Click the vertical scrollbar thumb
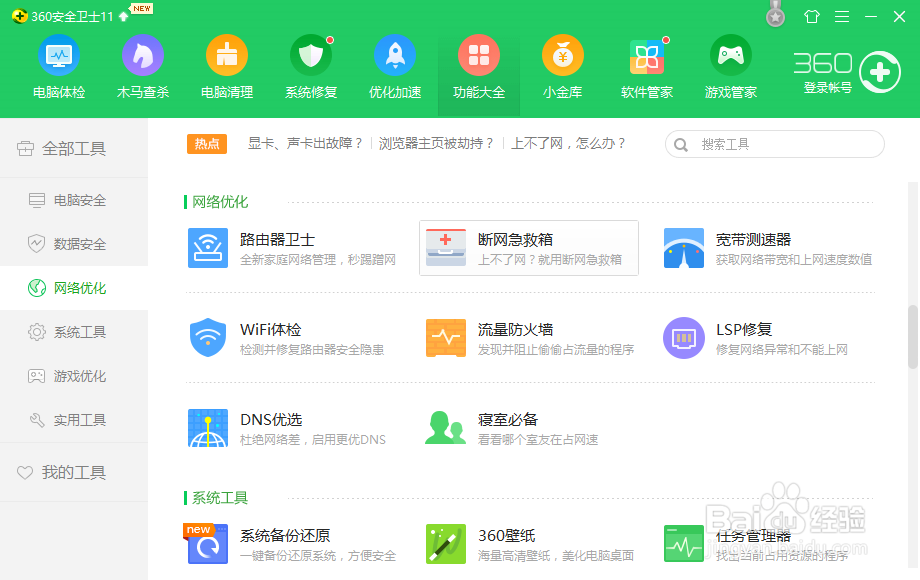The height and width of the screenshot is (580, 920). (x=912, y=337)
